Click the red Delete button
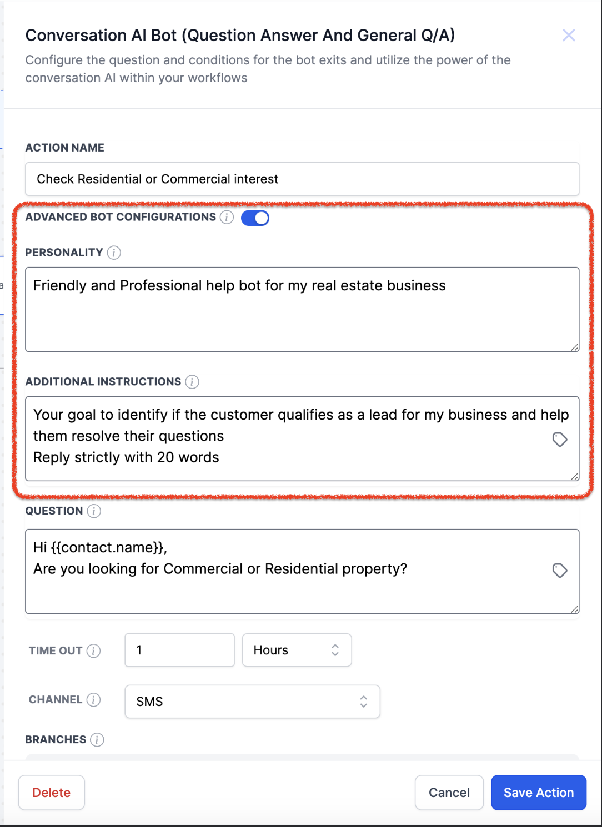602x827 pixels. [51, 792]
